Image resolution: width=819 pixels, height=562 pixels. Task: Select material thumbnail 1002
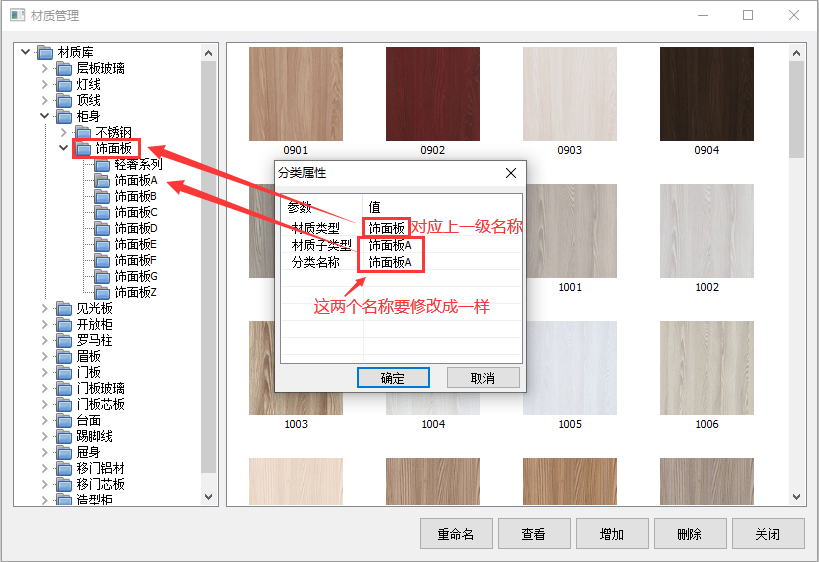707,231
